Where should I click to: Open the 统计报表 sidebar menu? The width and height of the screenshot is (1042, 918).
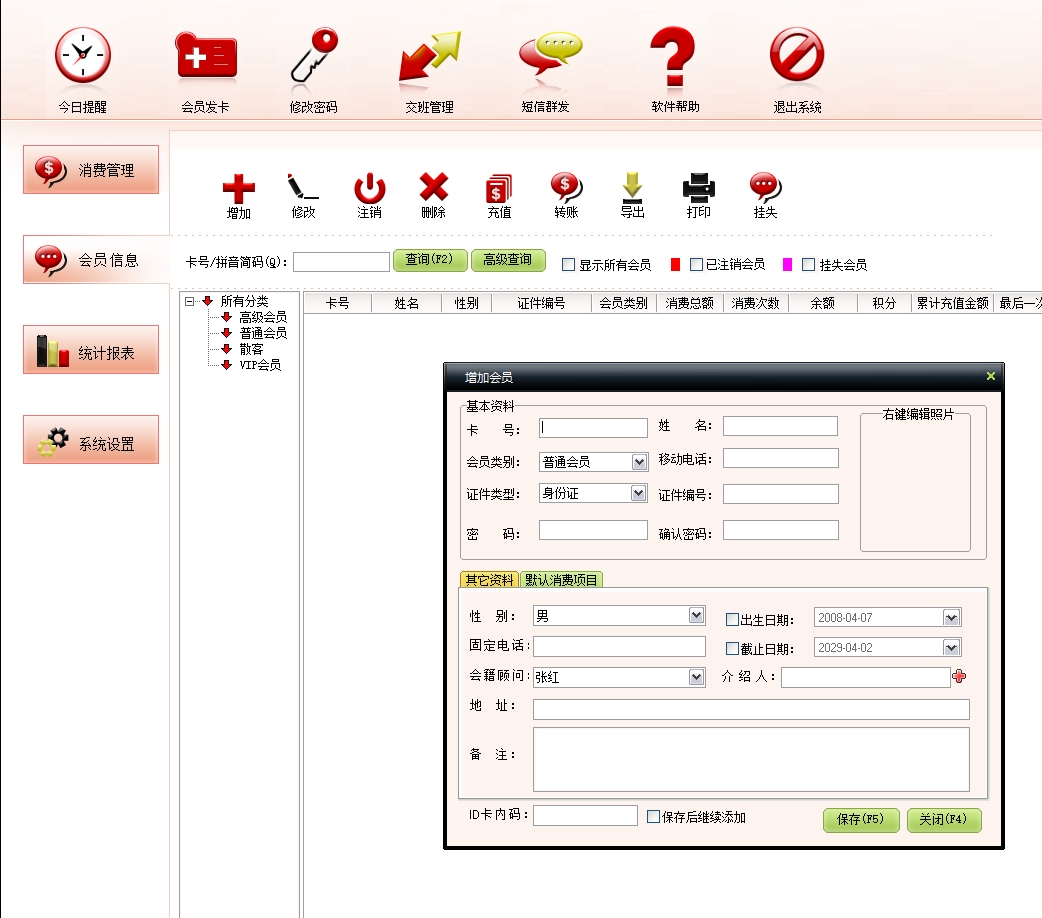91,351
